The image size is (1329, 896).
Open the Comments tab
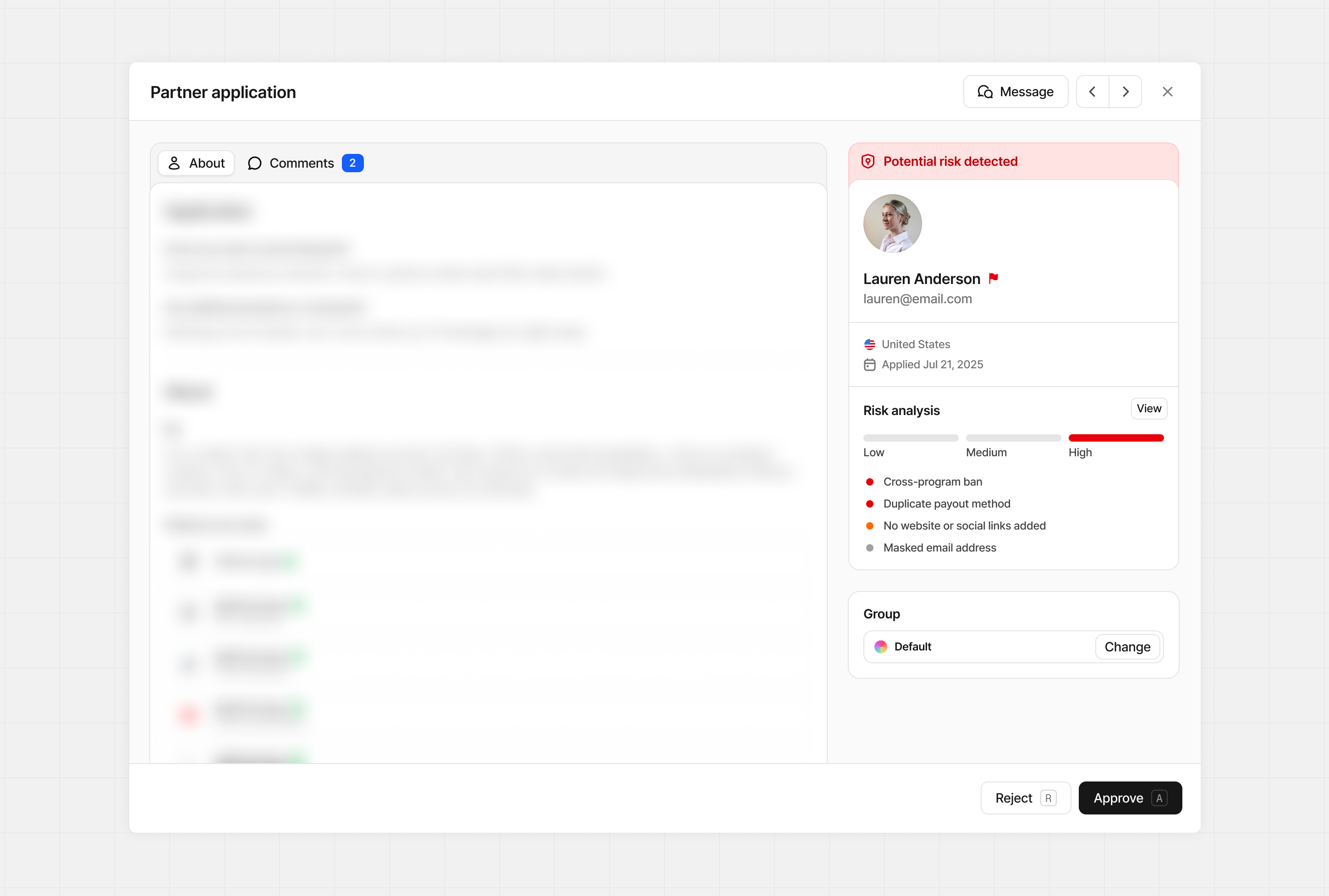pos(301,164)
